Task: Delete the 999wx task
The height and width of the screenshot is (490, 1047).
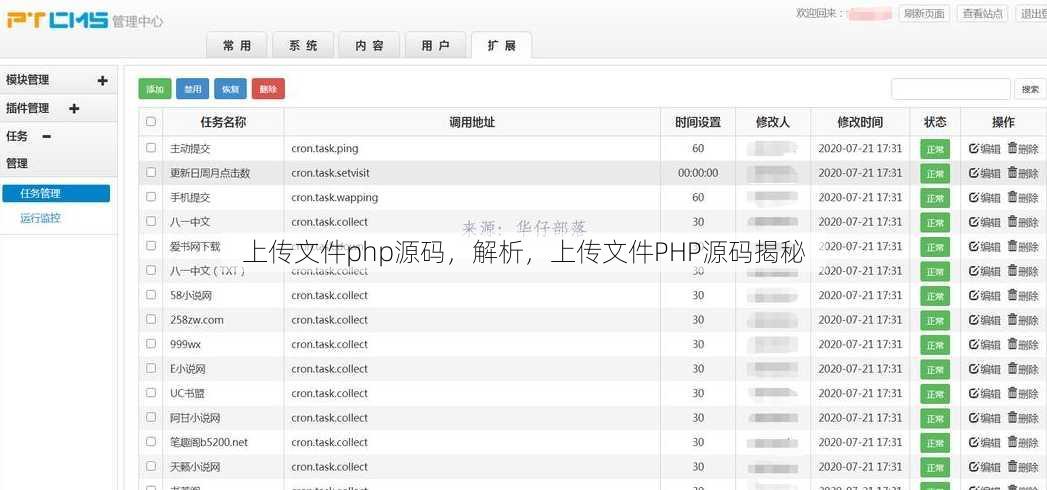Action: [x=1022, y=344]
